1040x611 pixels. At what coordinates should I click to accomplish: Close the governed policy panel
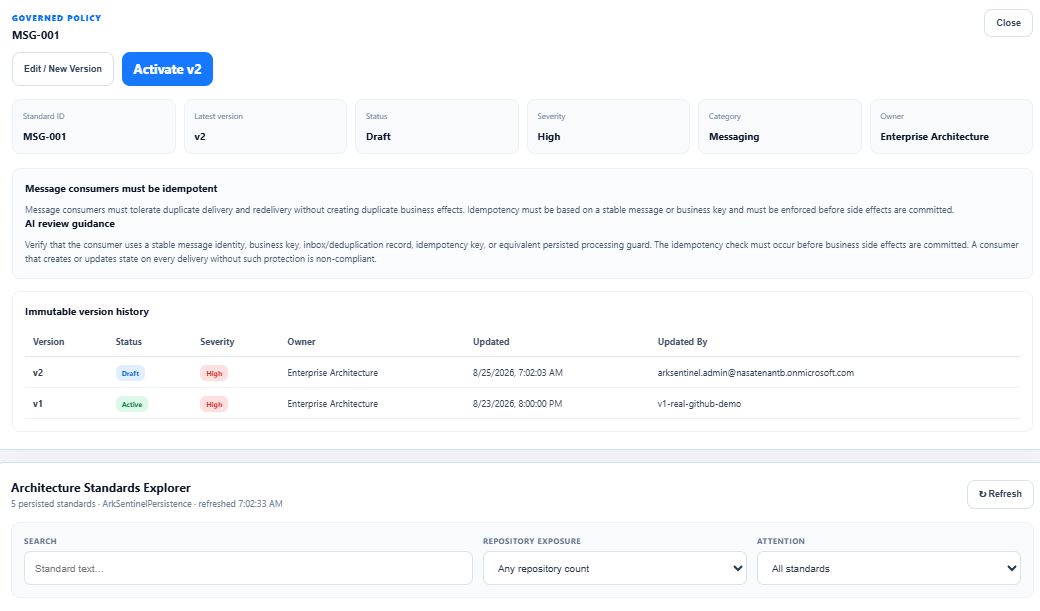pyautogui.click(x=1008, y=23)
